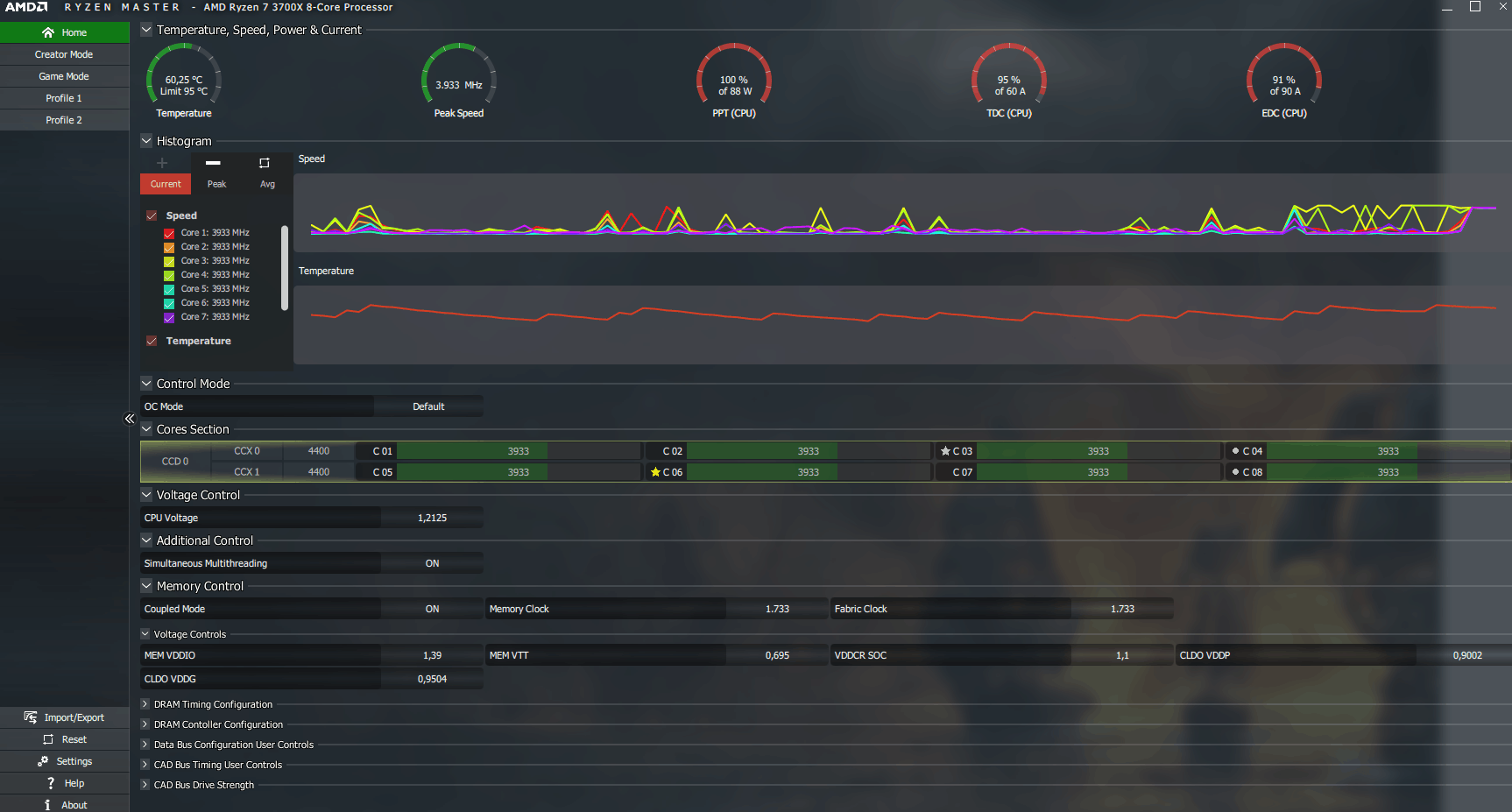Toggle Core 6 speed checkbox
This screenshot has width=1512, height=812.
pyautogui.click(x=169, y=303)
